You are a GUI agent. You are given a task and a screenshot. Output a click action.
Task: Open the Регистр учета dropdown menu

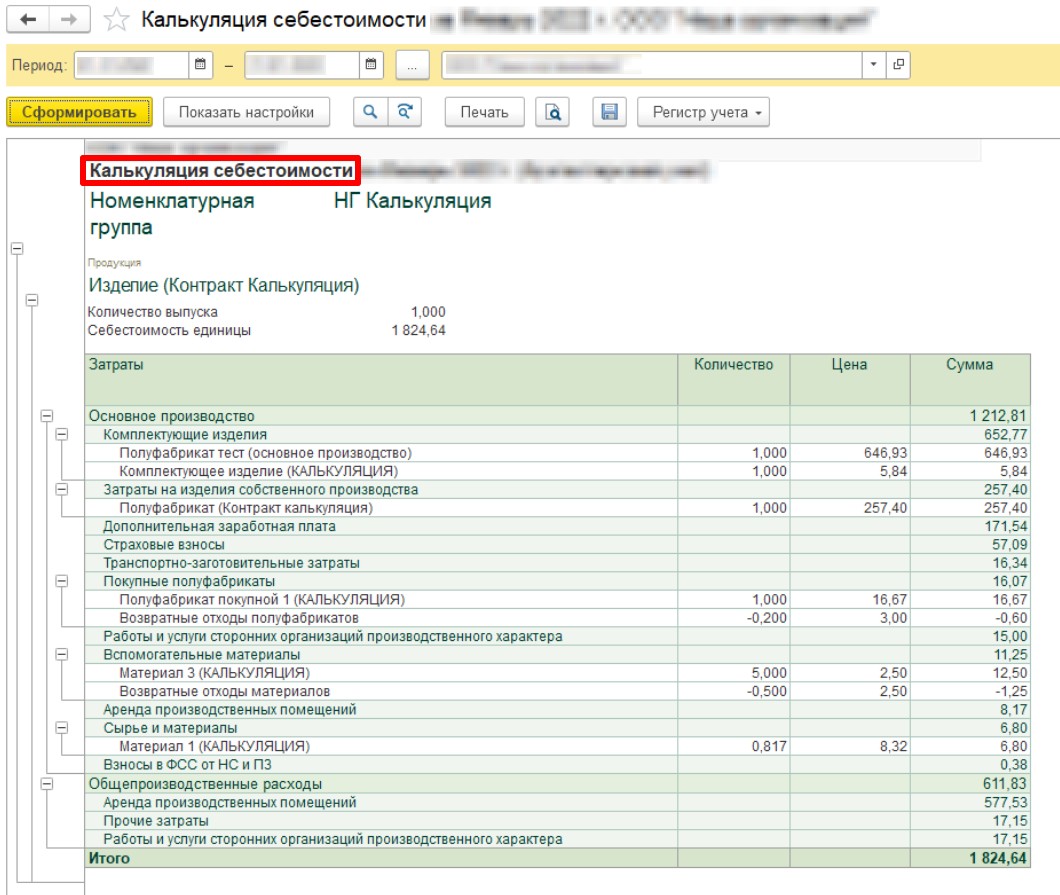(703, 112)
